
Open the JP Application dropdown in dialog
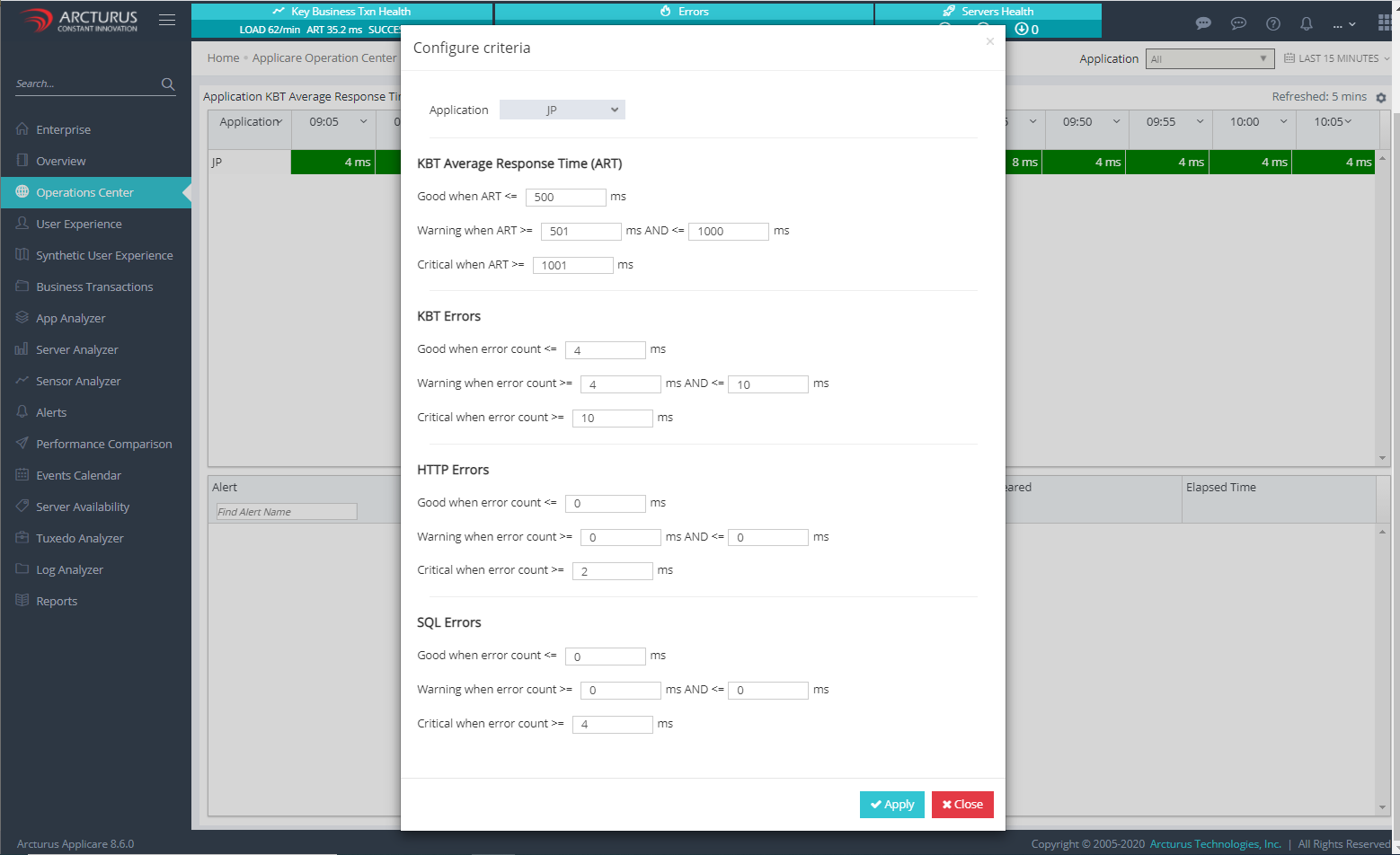562,110
